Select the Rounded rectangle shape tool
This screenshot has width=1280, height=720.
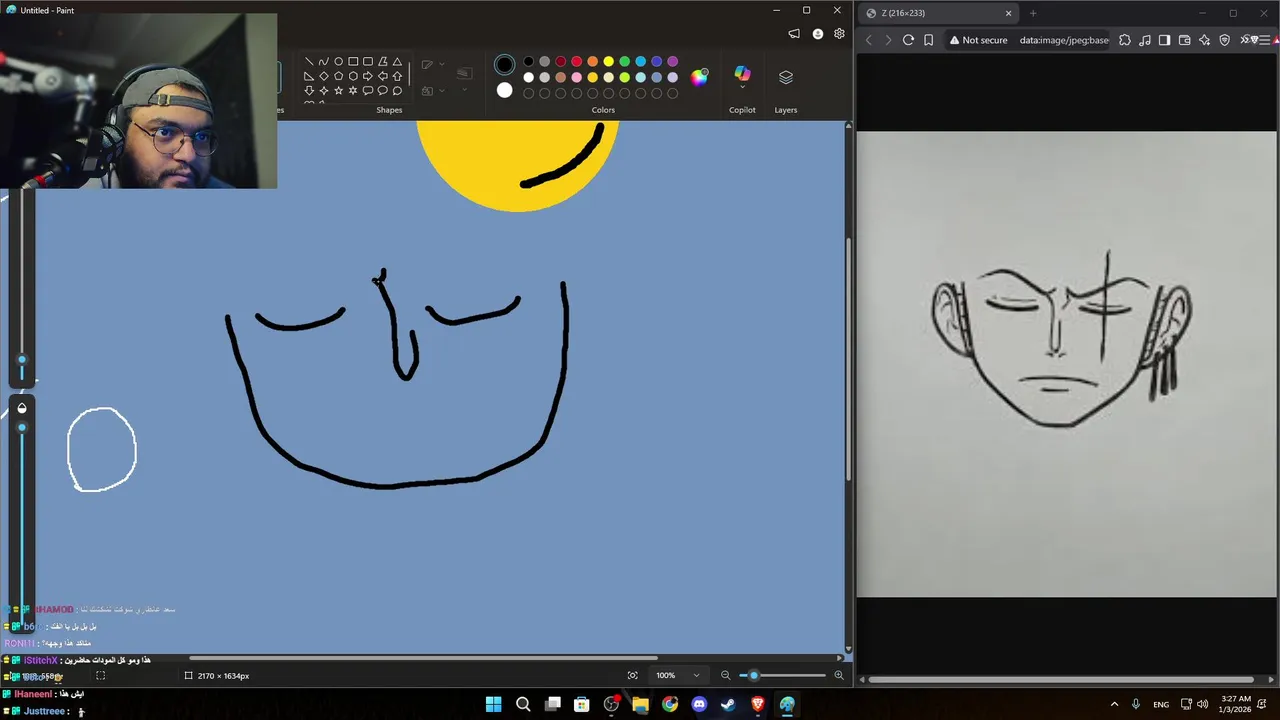(368, 61)
